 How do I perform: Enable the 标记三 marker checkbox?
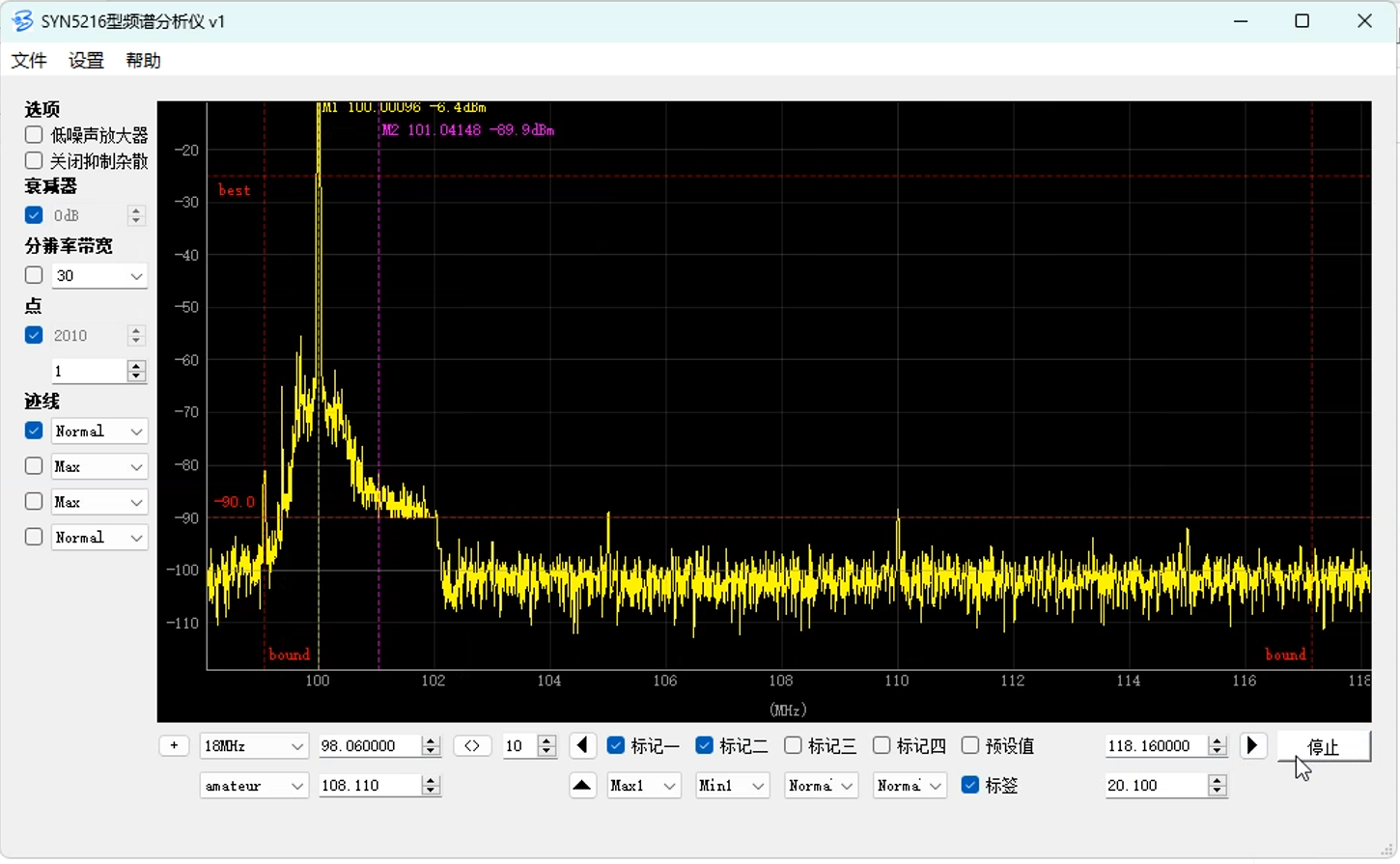793,745
